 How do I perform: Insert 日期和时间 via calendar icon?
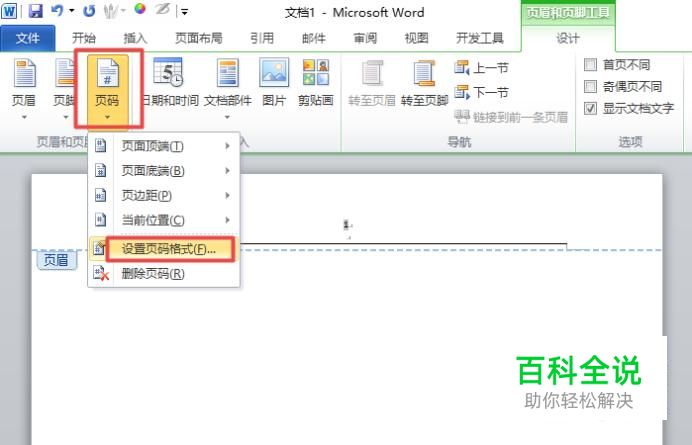tap(168, 72)
